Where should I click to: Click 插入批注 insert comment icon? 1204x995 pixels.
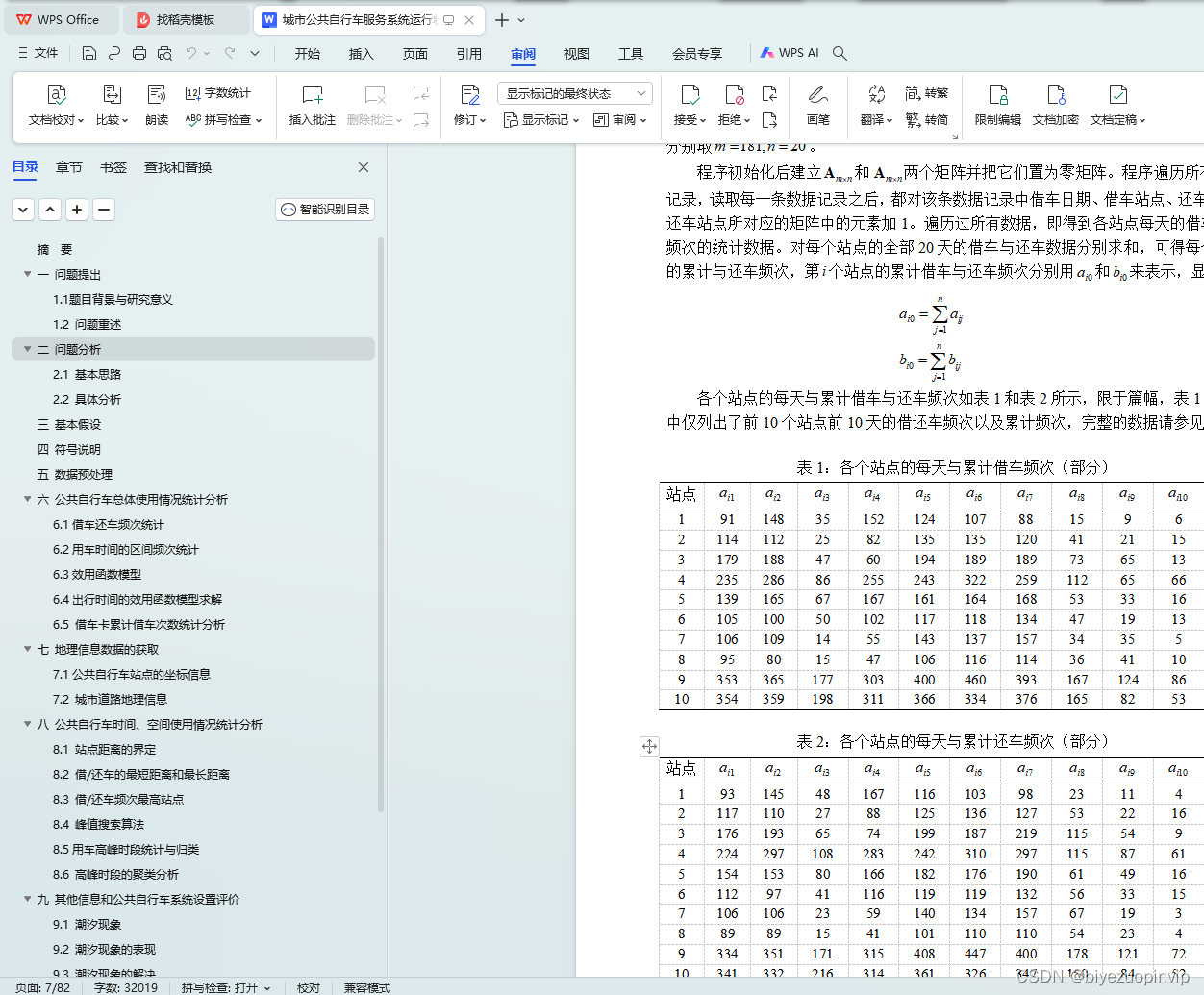tap(313, 94)
